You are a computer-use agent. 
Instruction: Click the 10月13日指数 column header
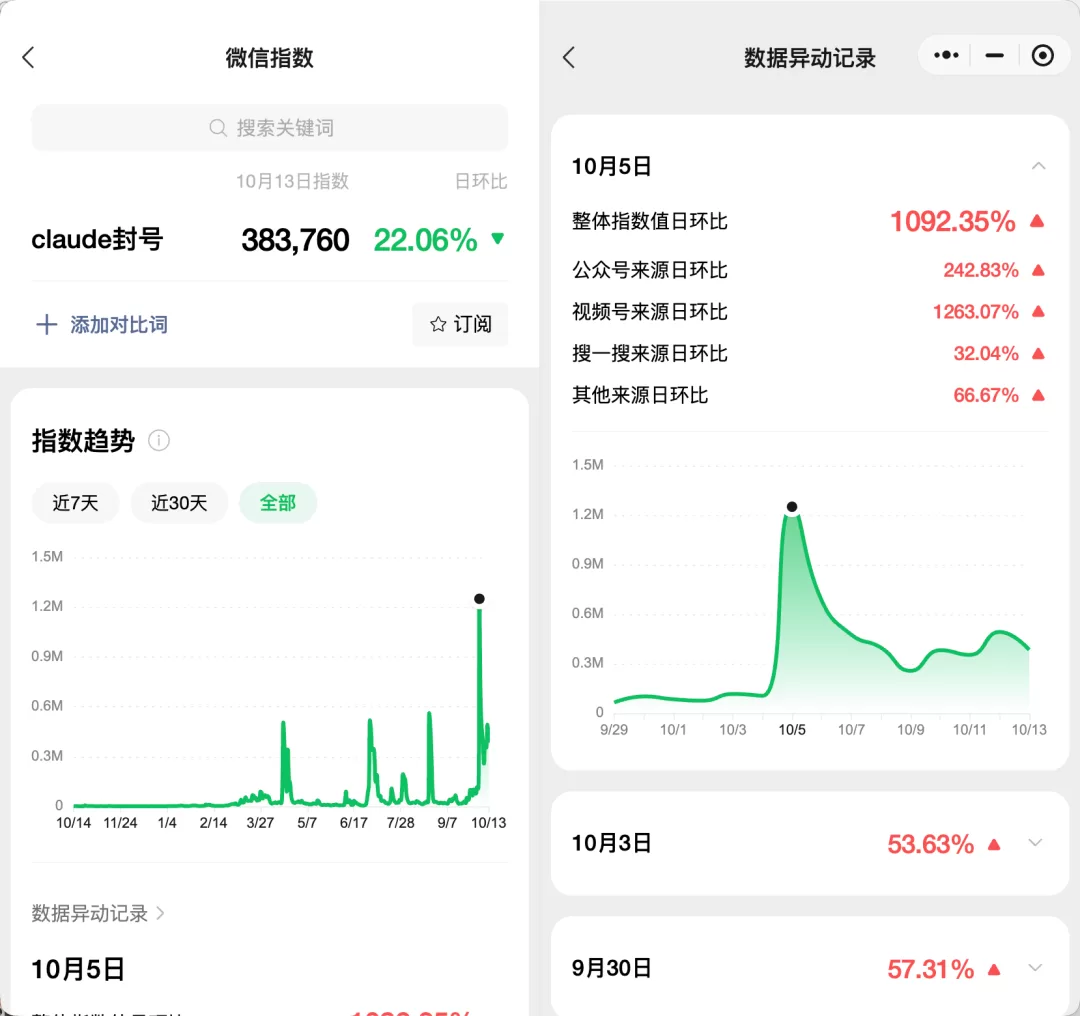pyautogui.click(x=293, y=181)
